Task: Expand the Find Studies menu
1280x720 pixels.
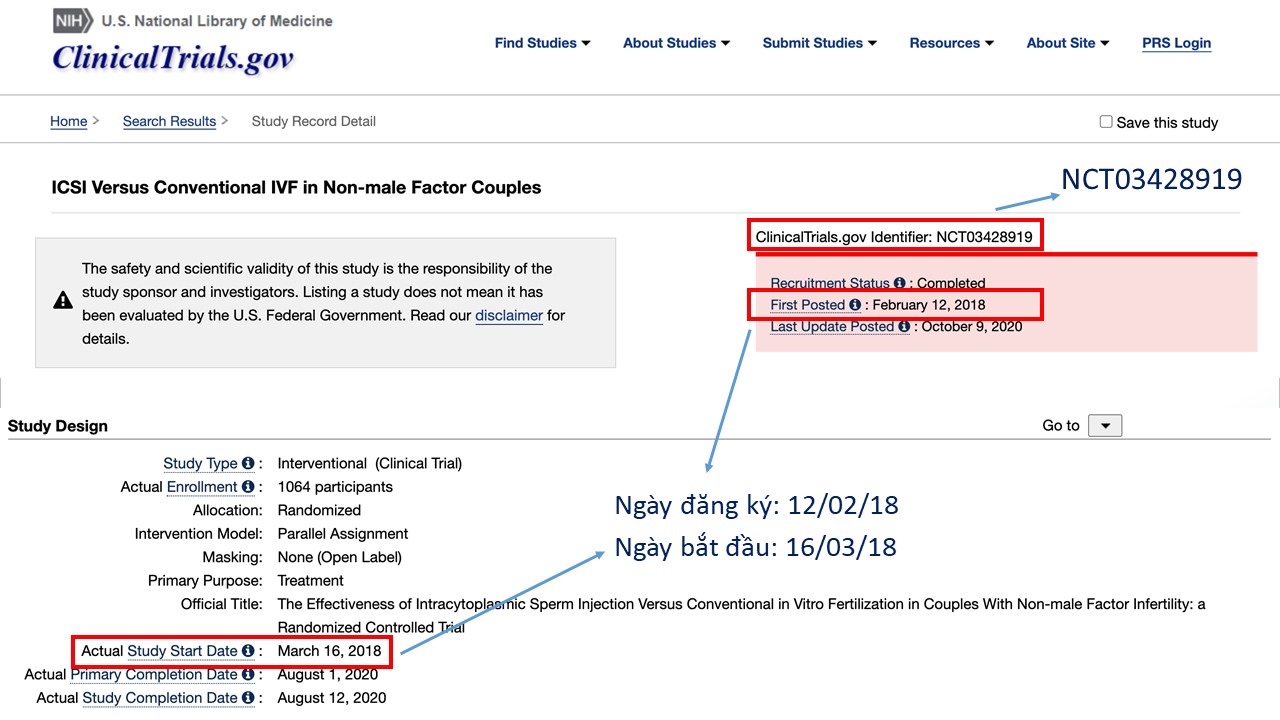Action: click(x=542, y=43)
